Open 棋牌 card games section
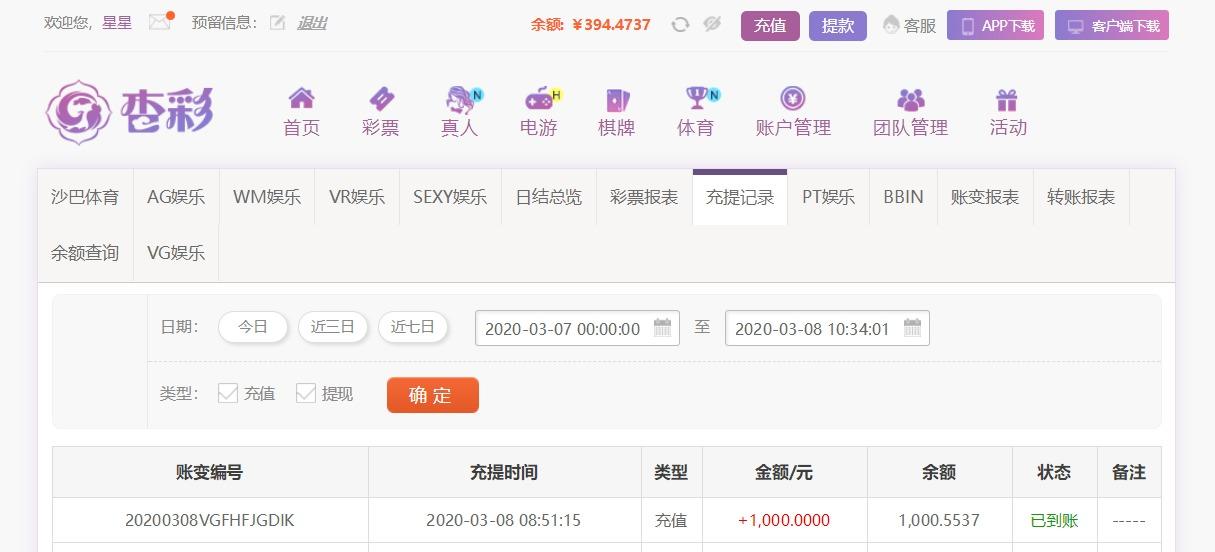This screenshot has height=552, width=1215. 617,112
